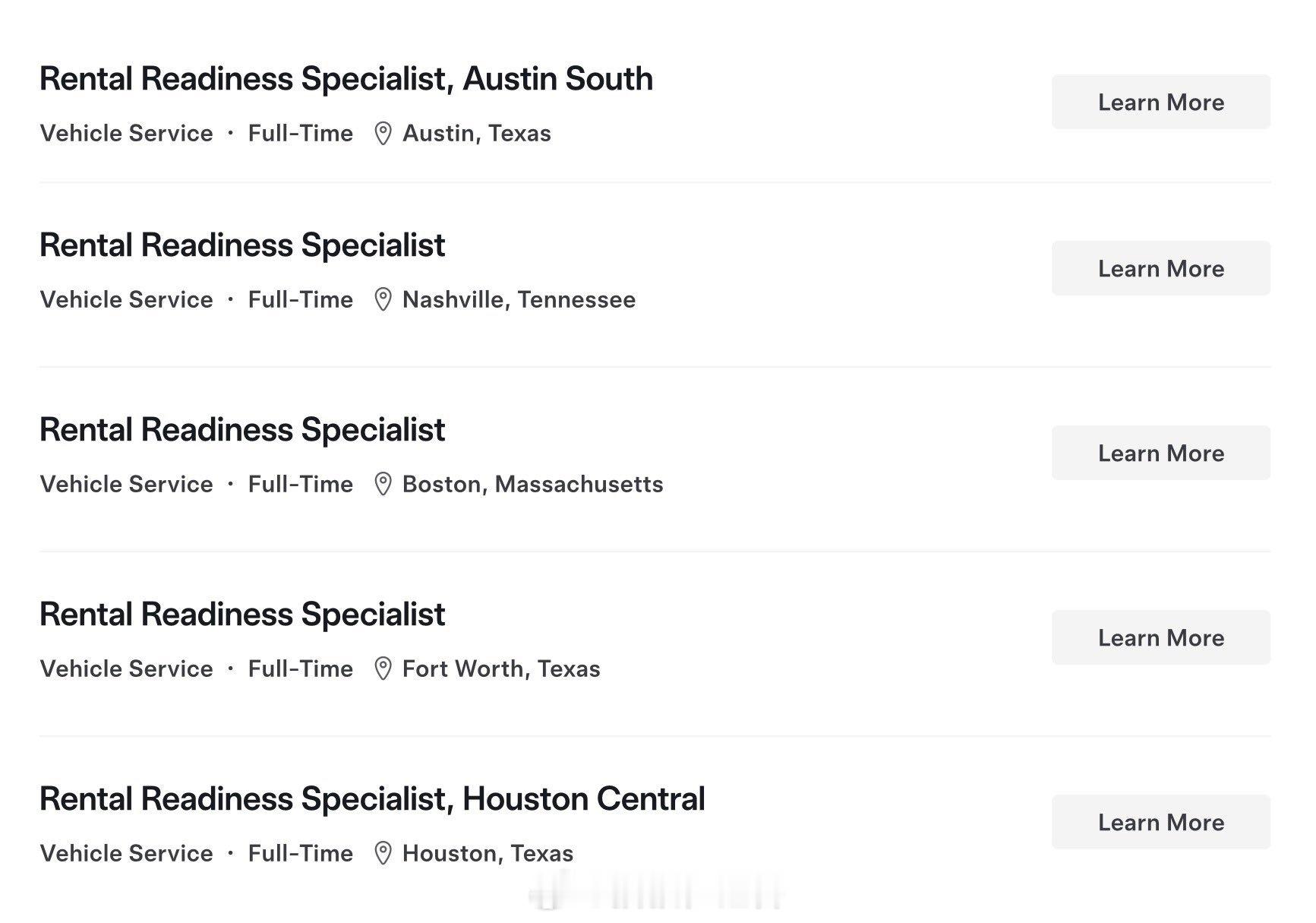
Task: Click the pin icon next to Houston, Texas
Action: click(x=383, y=853)
